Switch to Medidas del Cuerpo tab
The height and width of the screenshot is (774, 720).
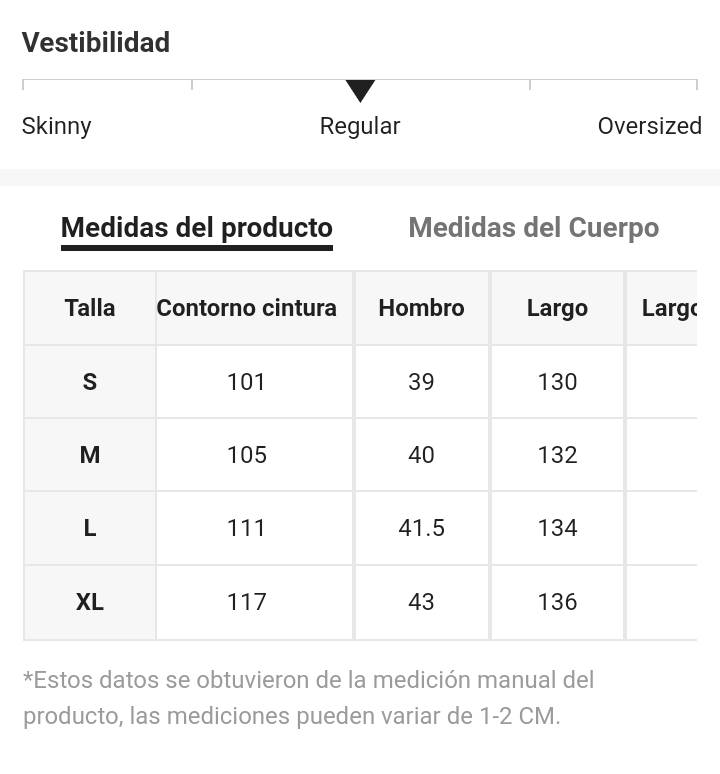533,228
